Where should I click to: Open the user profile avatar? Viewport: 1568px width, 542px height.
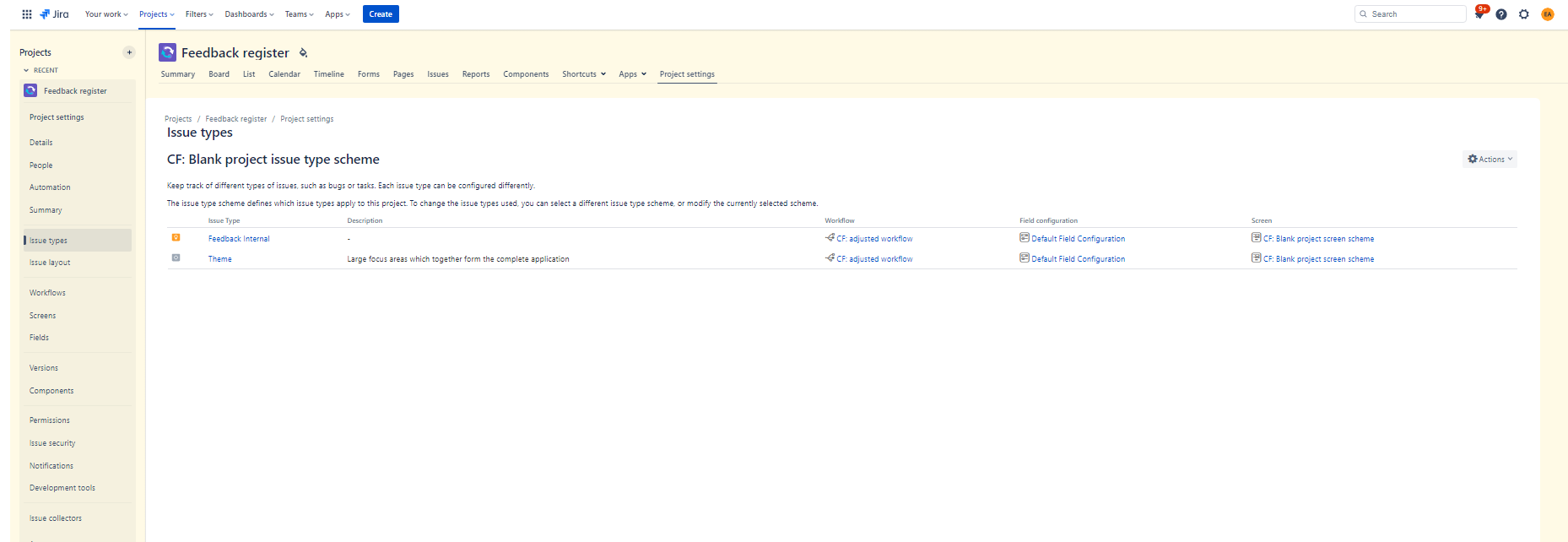1548,14
